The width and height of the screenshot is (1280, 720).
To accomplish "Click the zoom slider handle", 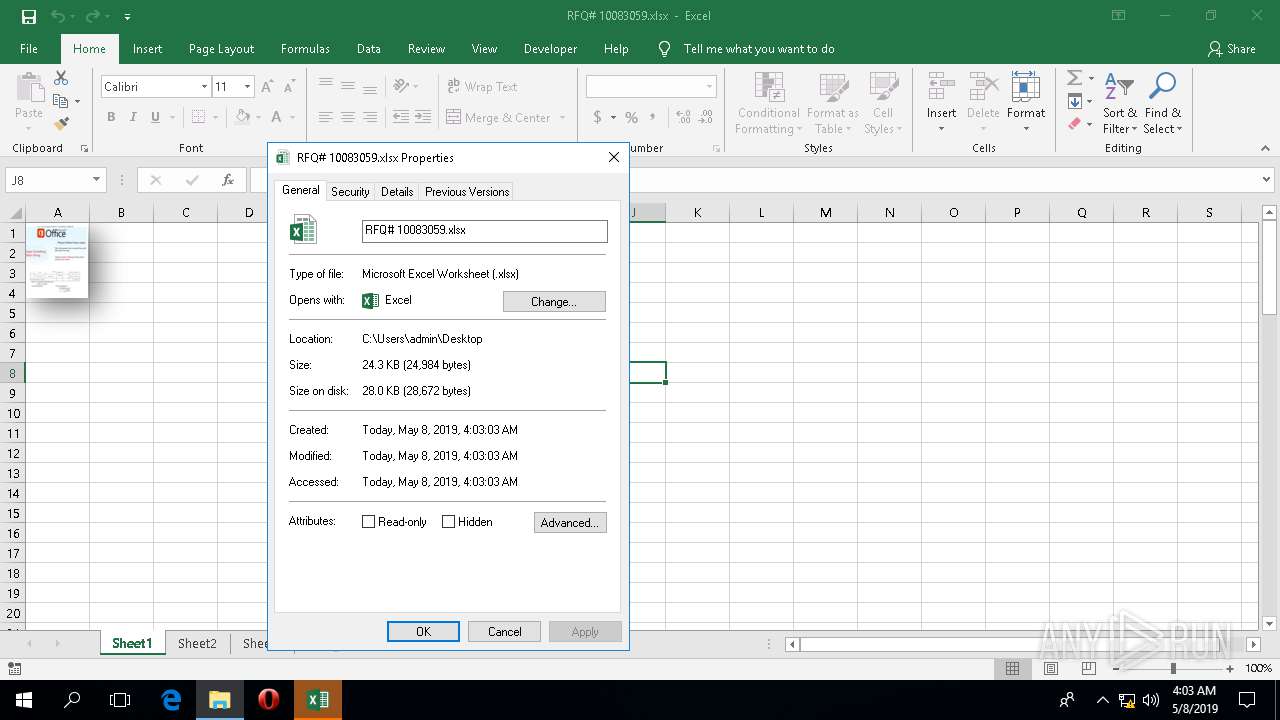I will point(1173,668).
